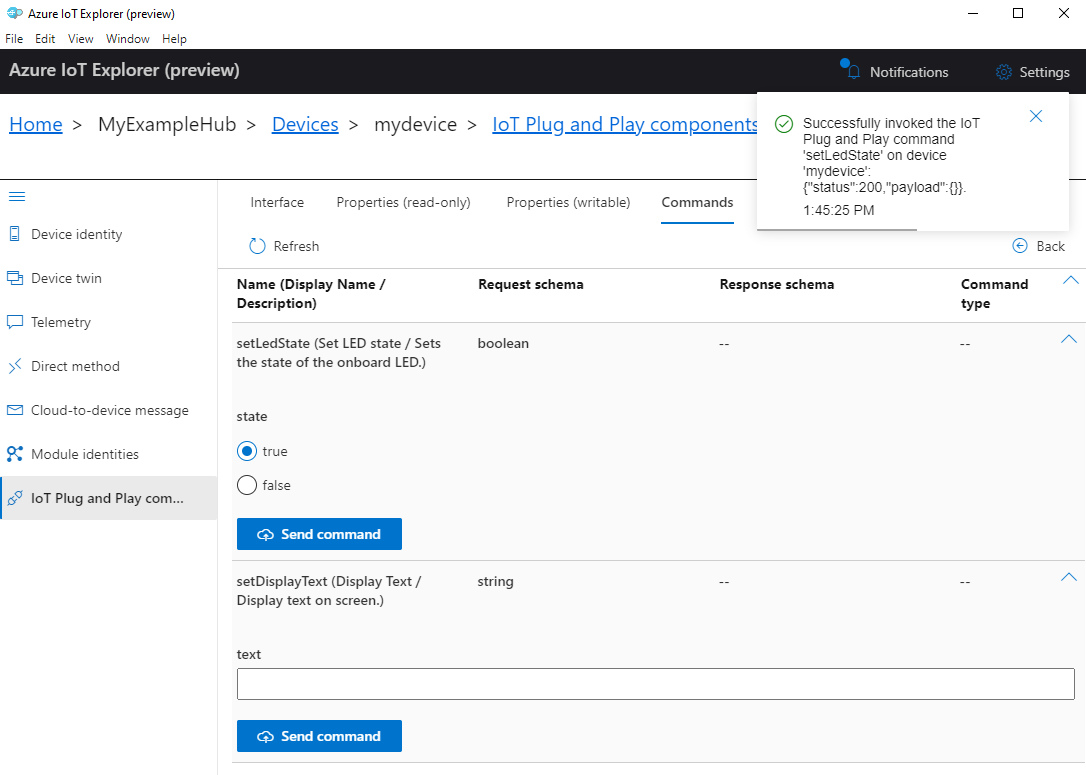This screenshot has width=1086, height=775.
Task: Collapse the setLedState command details
Action: click(1068, 340)
